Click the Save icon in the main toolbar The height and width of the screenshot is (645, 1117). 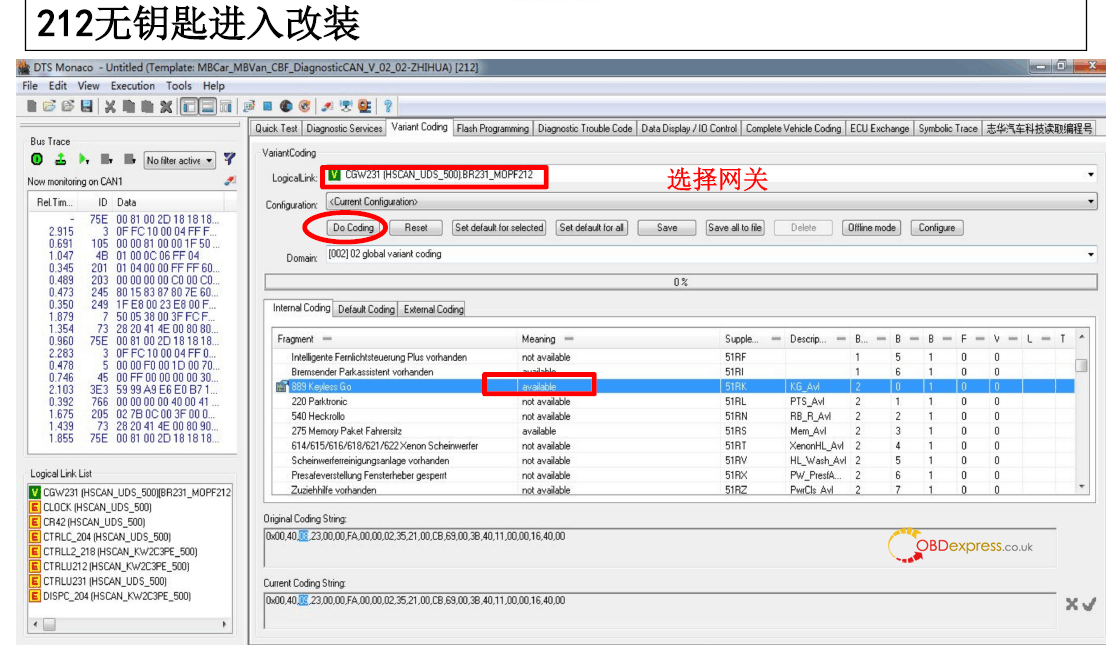[87, 106]
